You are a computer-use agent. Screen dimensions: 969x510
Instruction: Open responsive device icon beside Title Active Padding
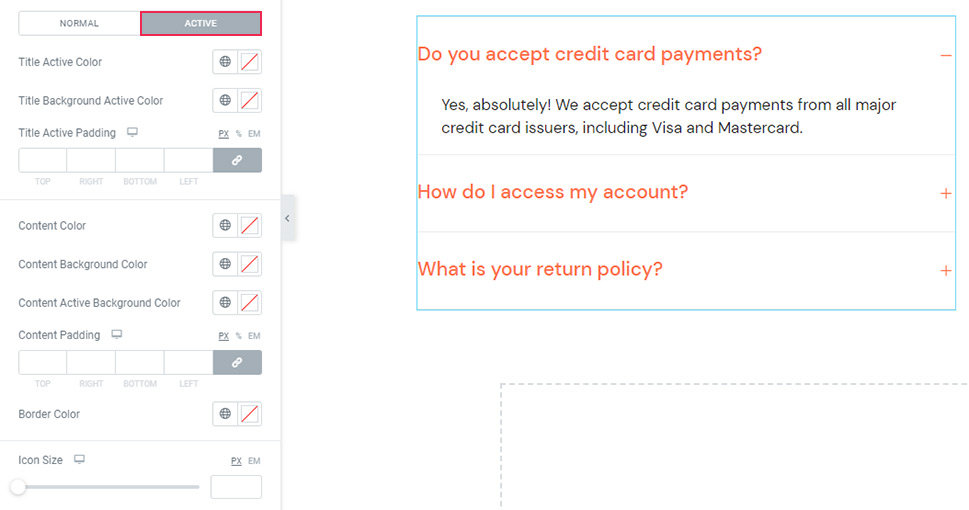[x=132, y=132]
